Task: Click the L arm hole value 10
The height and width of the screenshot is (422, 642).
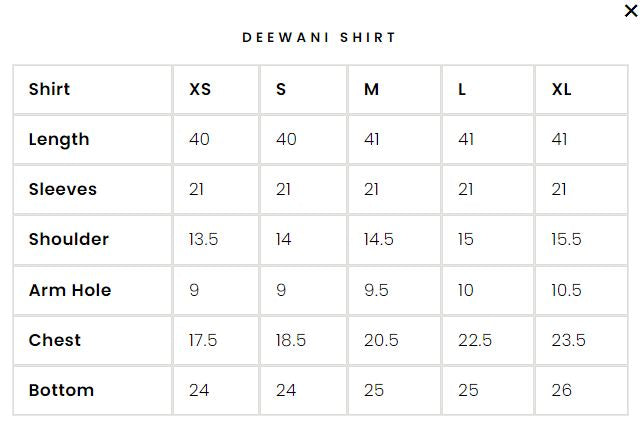Action: tap(466, 290)
